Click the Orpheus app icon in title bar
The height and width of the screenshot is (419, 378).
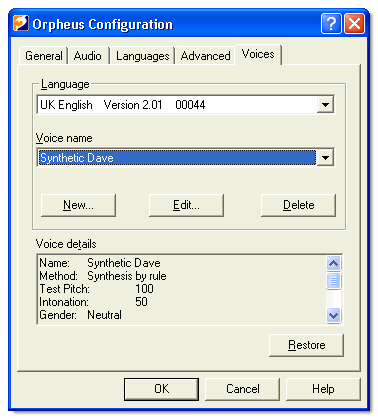[x=21, y=23]
